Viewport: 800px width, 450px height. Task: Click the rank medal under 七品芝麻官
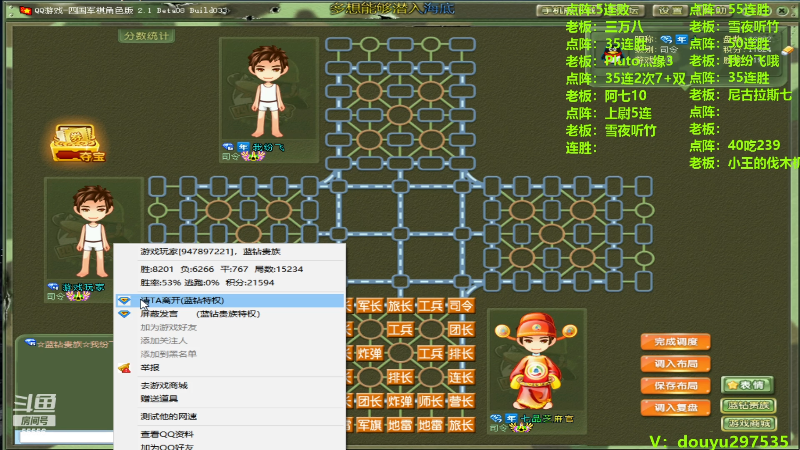click(x=520, y=428)
